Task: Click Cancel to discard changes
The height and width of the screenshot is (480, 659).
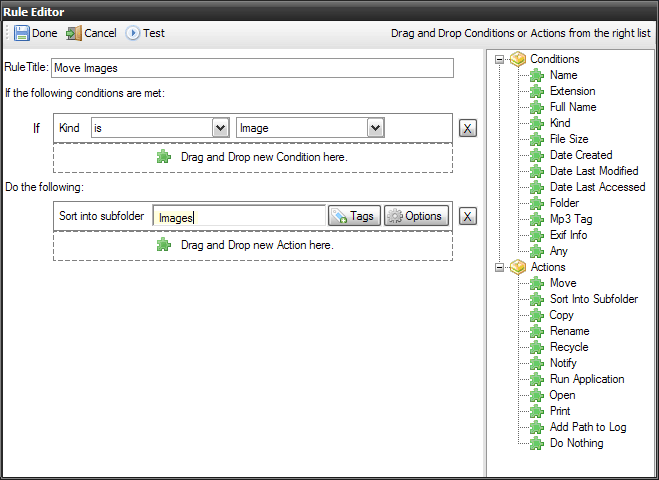Action: pyautogui.click(x=91, y=33)
